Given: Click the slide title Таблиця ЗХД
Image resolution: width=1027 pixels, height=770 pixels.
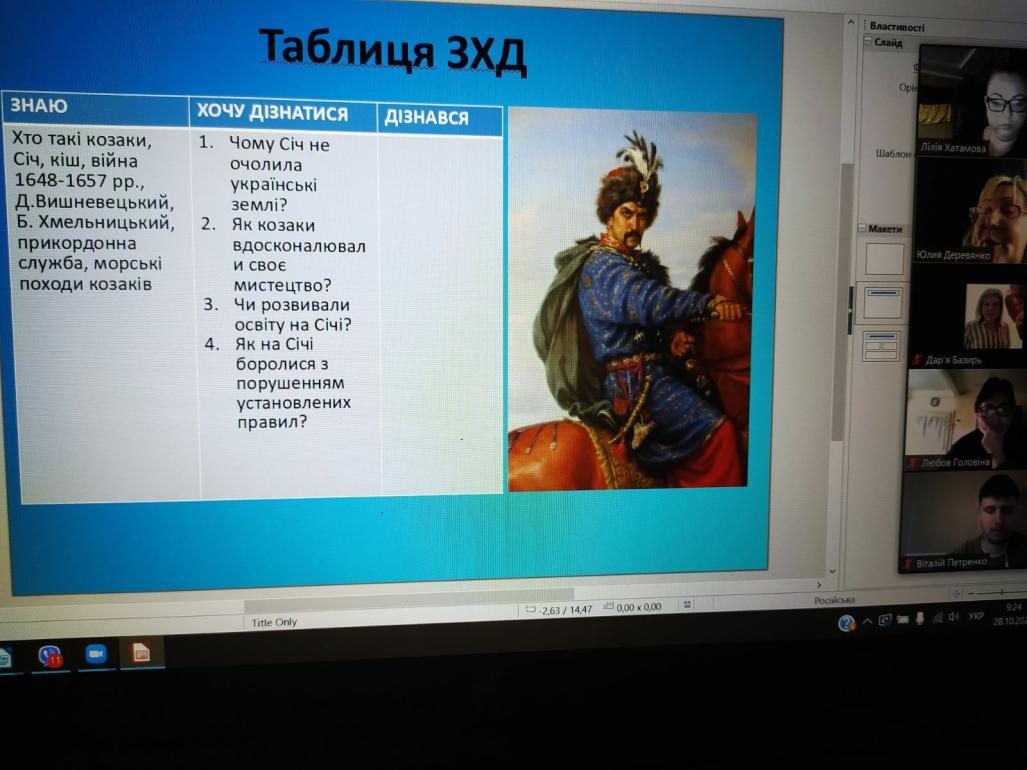Looking at the screenshot, I should point(393,51).
